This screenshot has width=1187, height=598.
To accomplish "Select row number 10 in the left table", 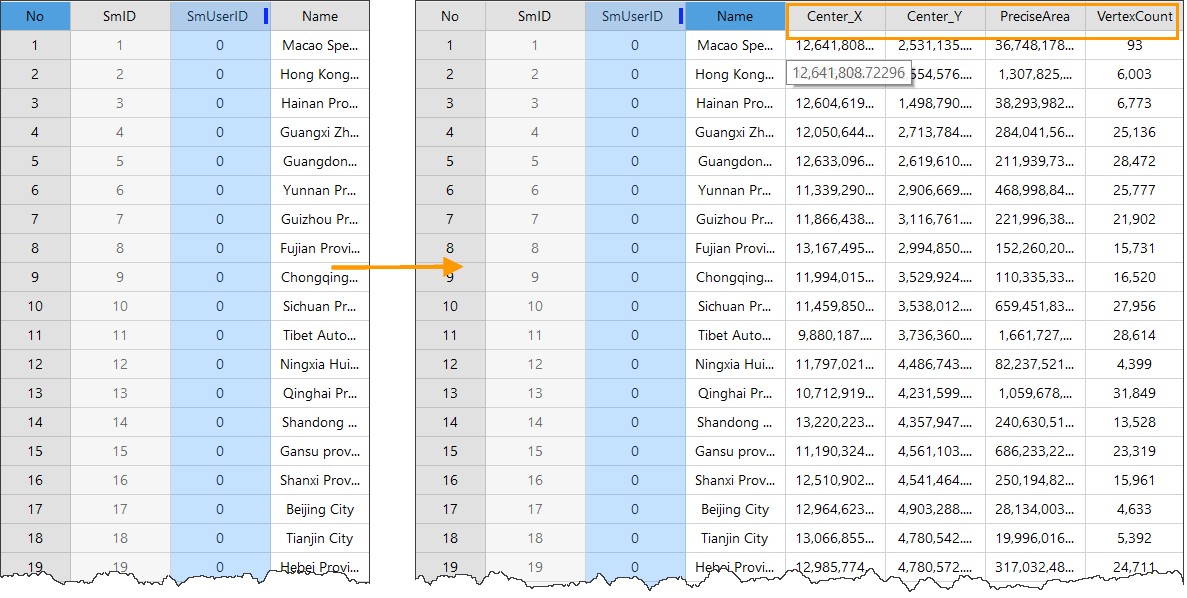I will click(35, 307).
